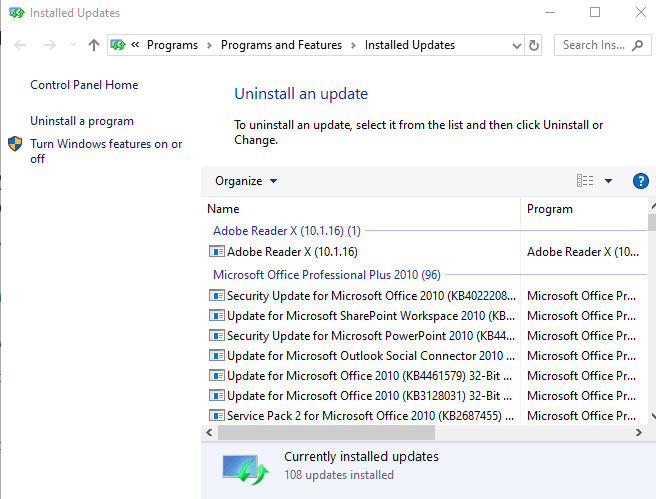Viewport: 656px width, 499px height.
Task: Open the Organize dropdown menu
Action: [x=246, y=181]
